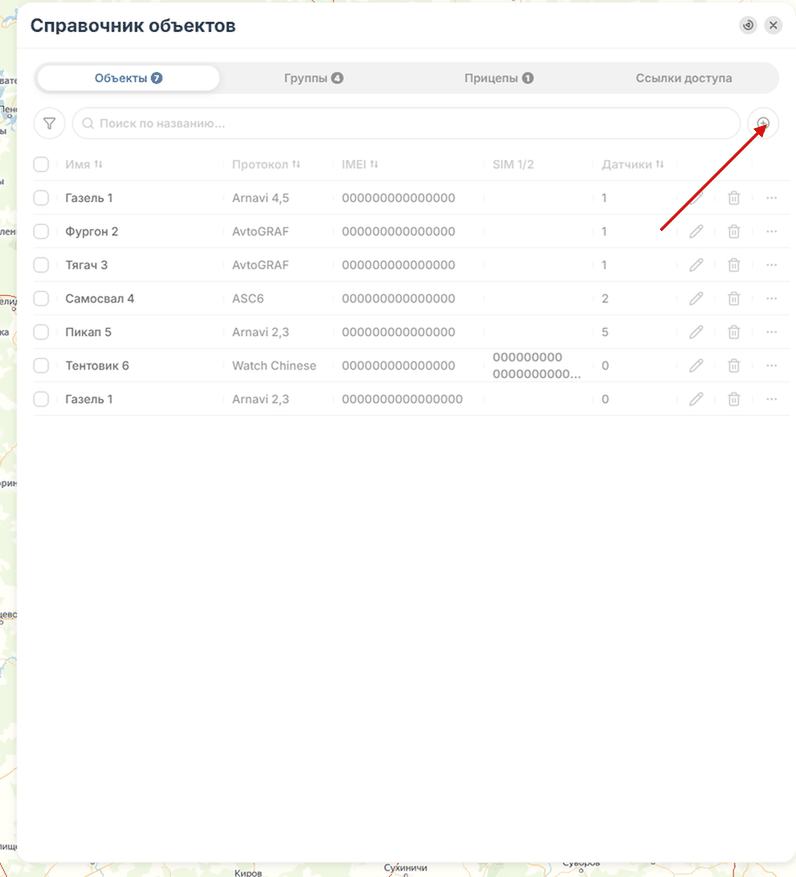796x877 pixels.
Task: Focus the Поиск по названию search field
Action: (x=406, y=123)
